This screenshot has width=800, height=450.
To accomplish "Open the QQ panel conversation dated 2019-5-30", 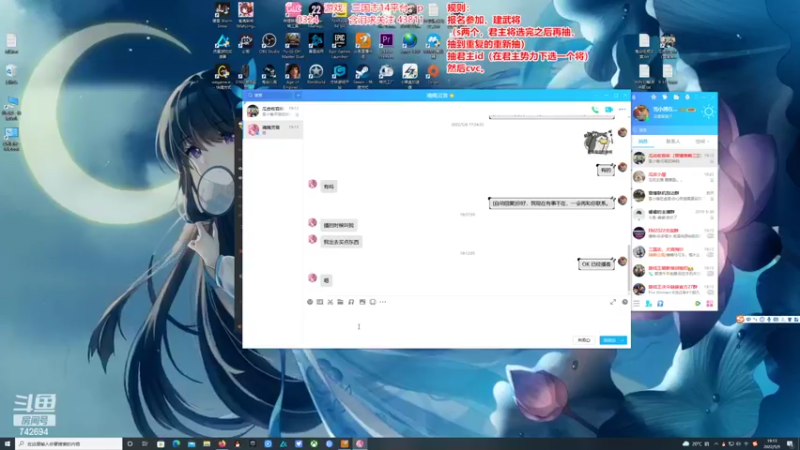I will click(674, 214).
